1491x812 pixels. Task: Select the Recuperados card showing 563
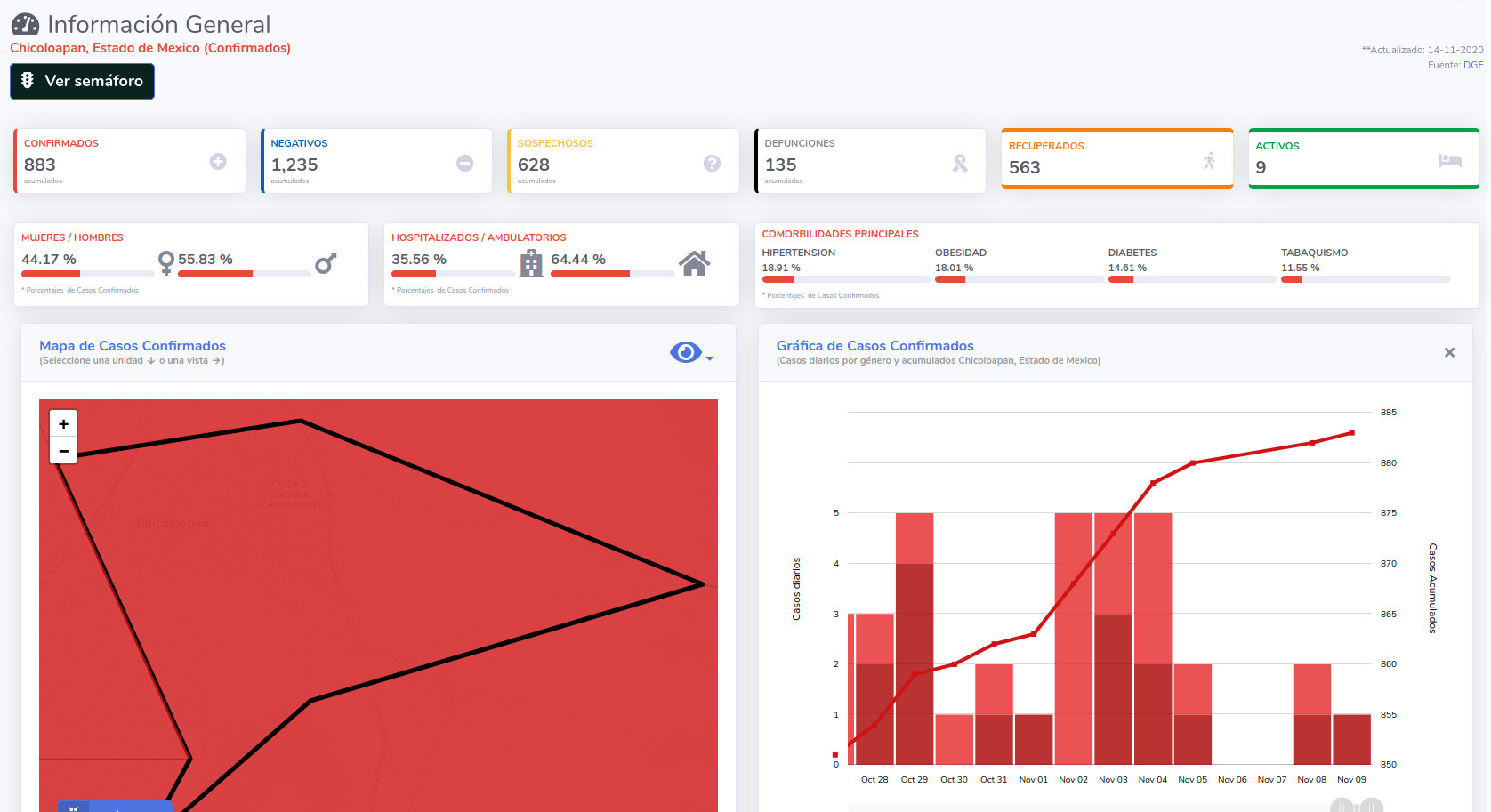(x=1117, y=158)
